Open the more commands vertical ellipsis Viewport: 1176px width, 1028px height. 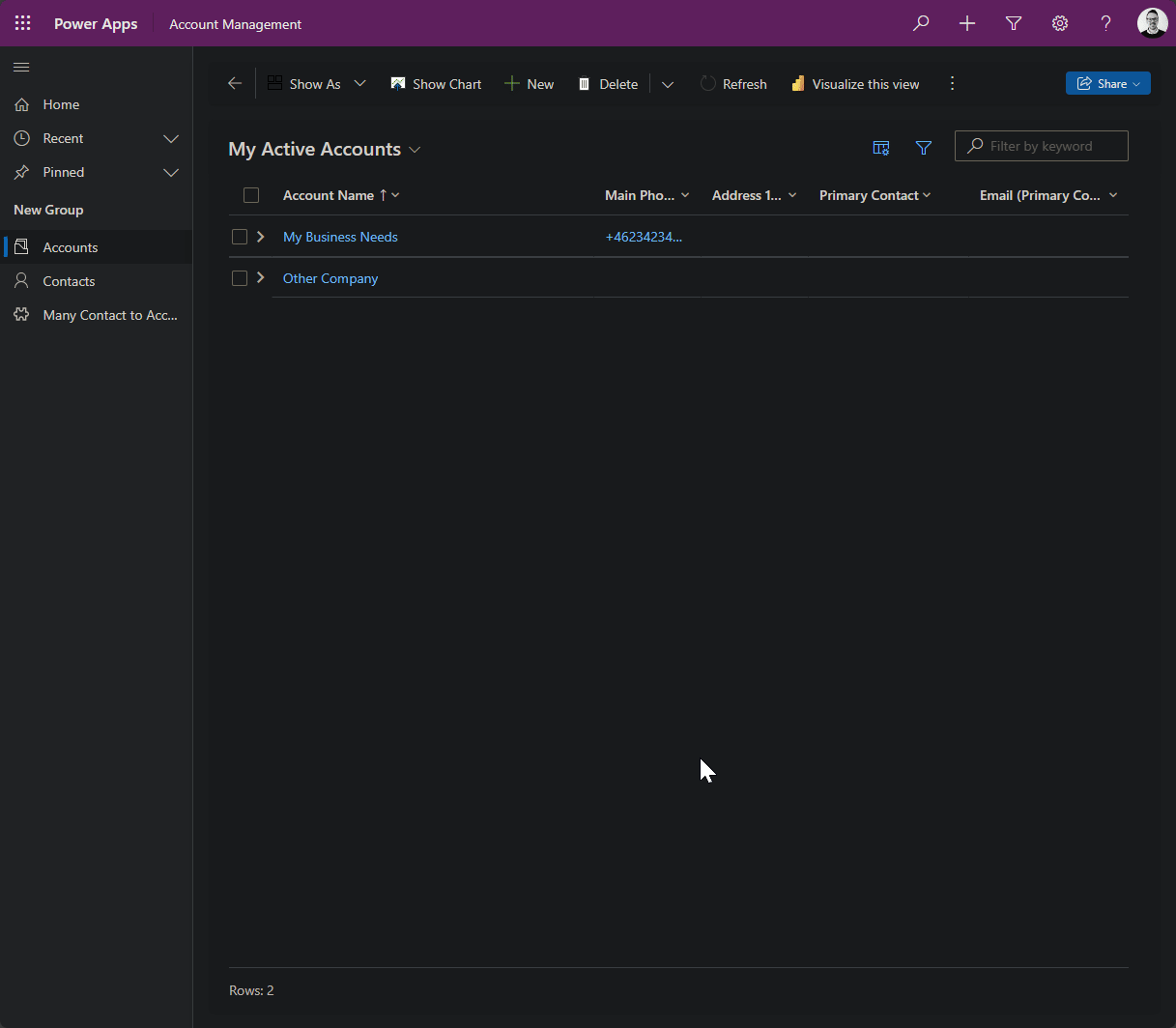click(952, 84)
